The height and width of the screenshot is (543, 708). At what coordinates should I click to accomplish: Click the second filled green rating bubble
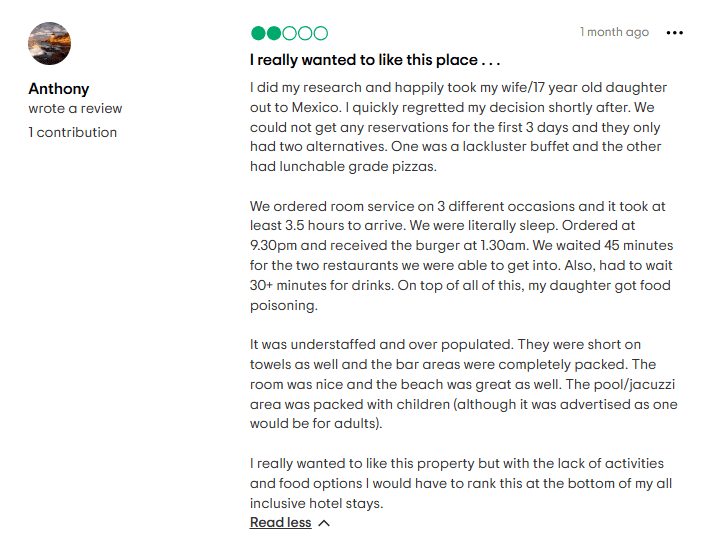click(x=274, y=33)
